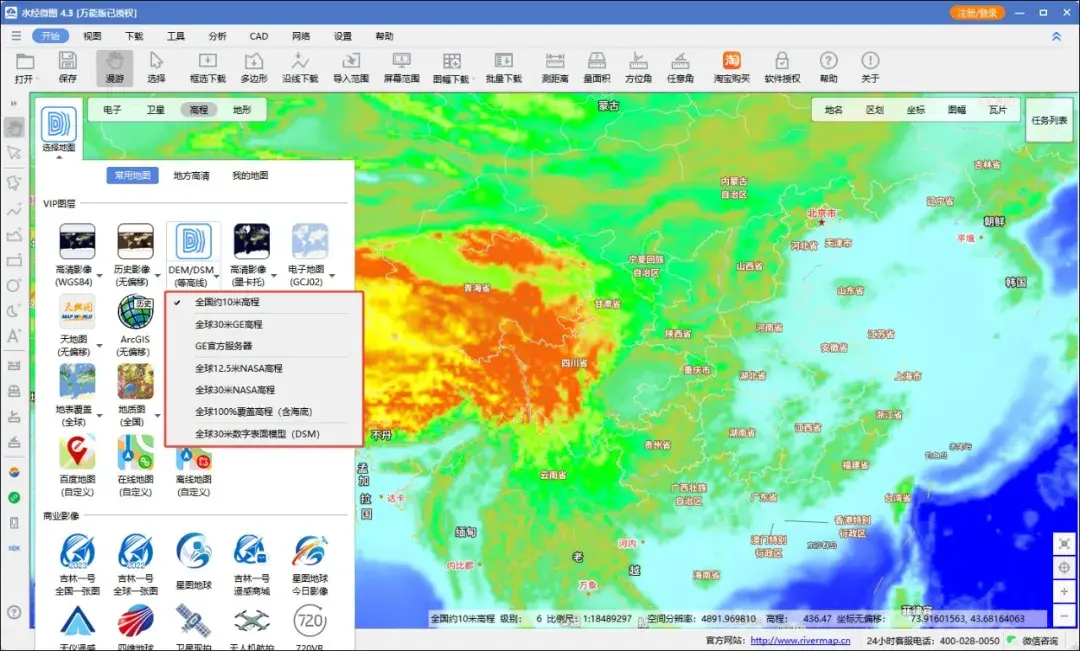Switch base map to 地形
The width and height of the screenshot is (1080, 651).
pyautogui.click(x=242, y=110)
